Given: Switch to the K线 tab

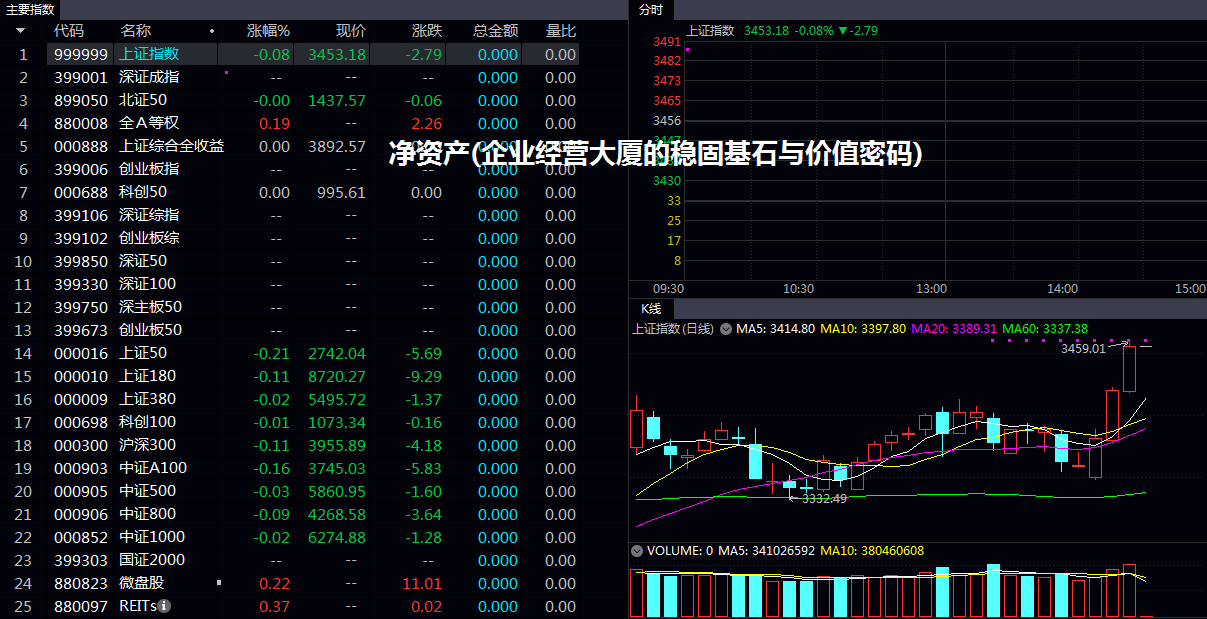Looking at the screenshot, I should coord(652,308).
